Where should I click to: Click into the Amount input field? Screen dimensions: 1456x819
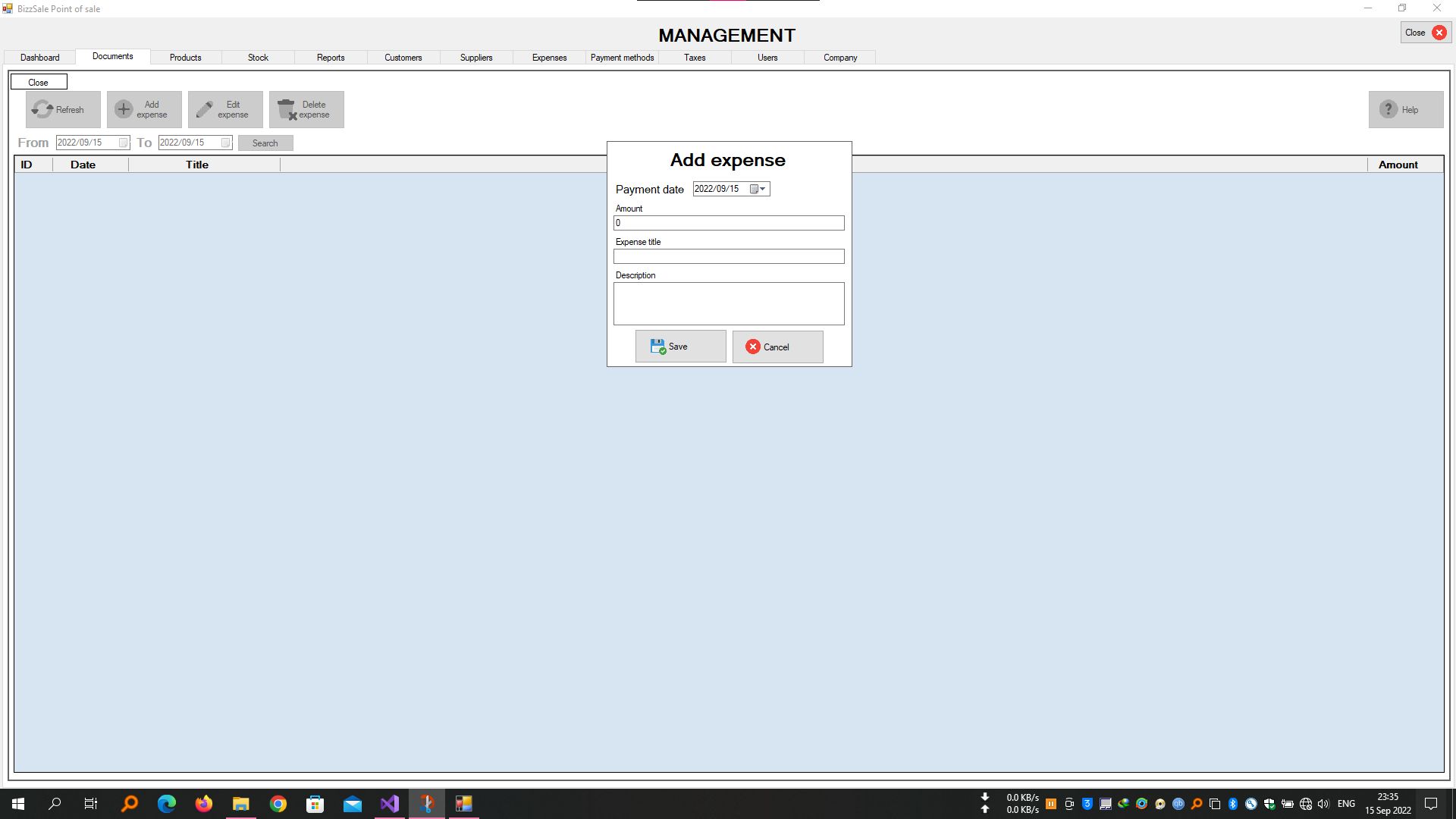728,223
